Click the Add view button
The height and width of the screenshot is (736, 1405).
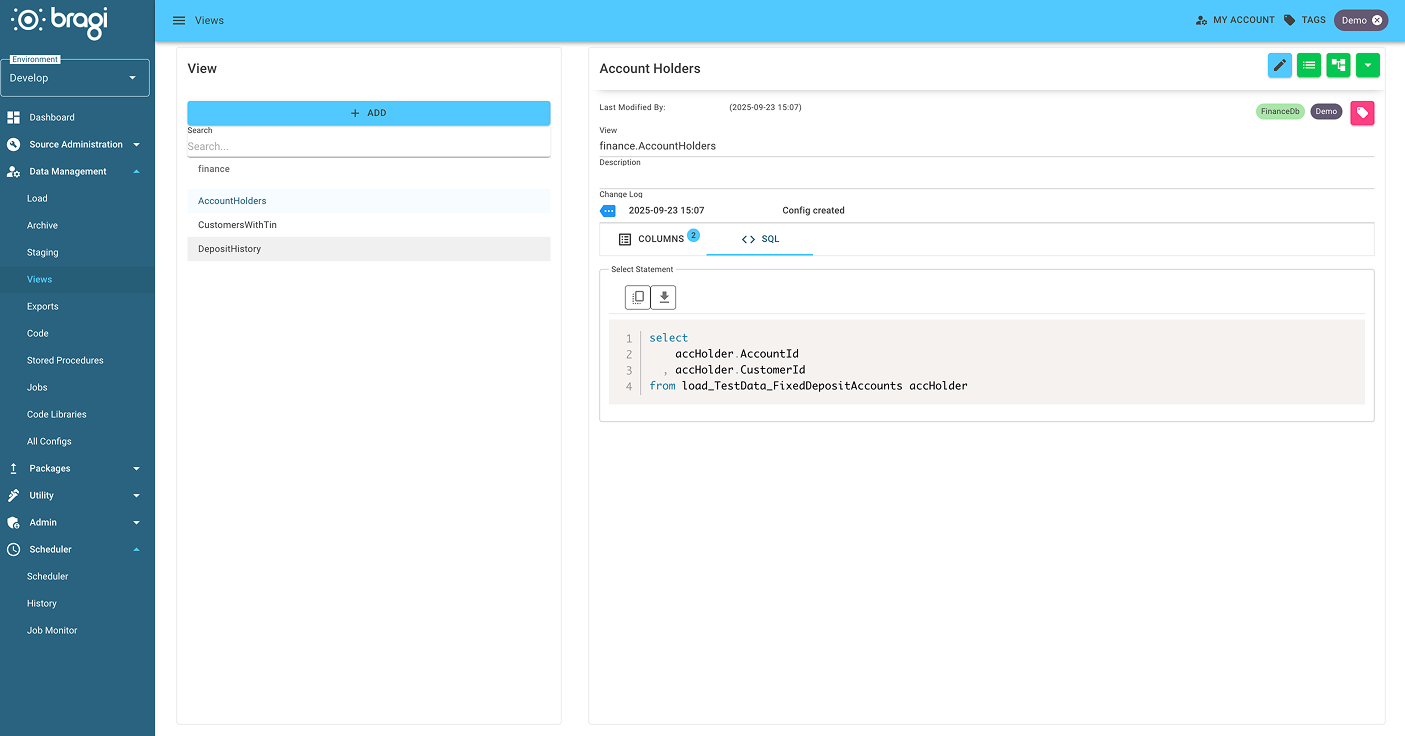(369, 113)
